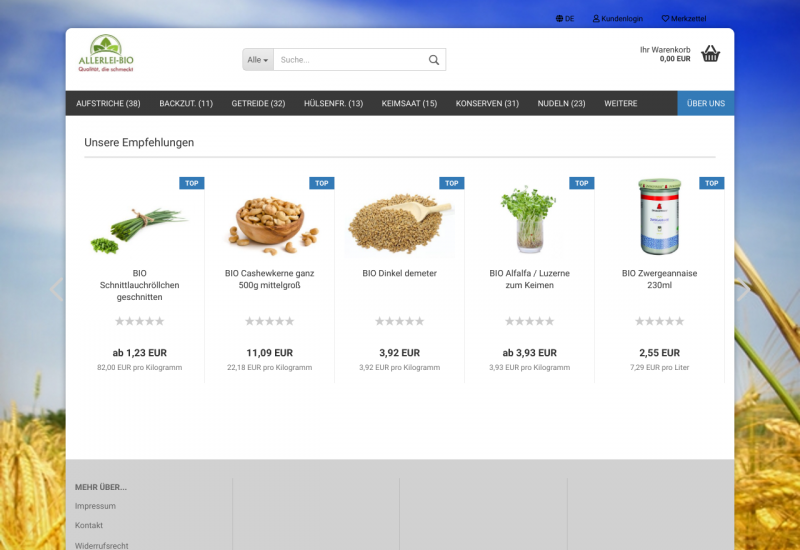Screen dimensions: 800x550
Task: Click the BIO Zwergeannaise jar image
Action: point(660,217)
